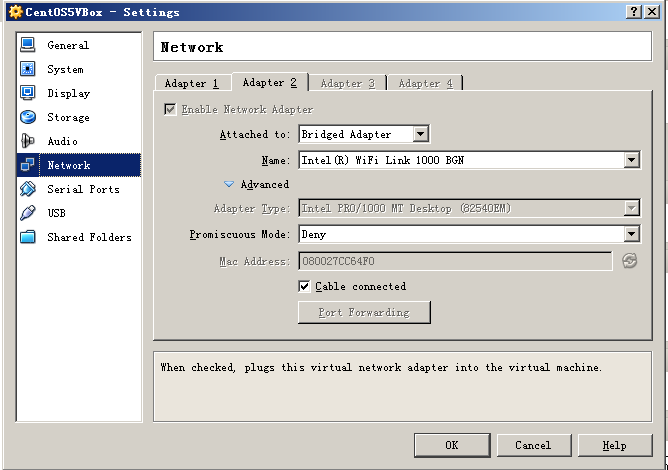Click the Shared Folders folder icon
The height and width of the screenshot is (470, 668).
tap(28, 236)
